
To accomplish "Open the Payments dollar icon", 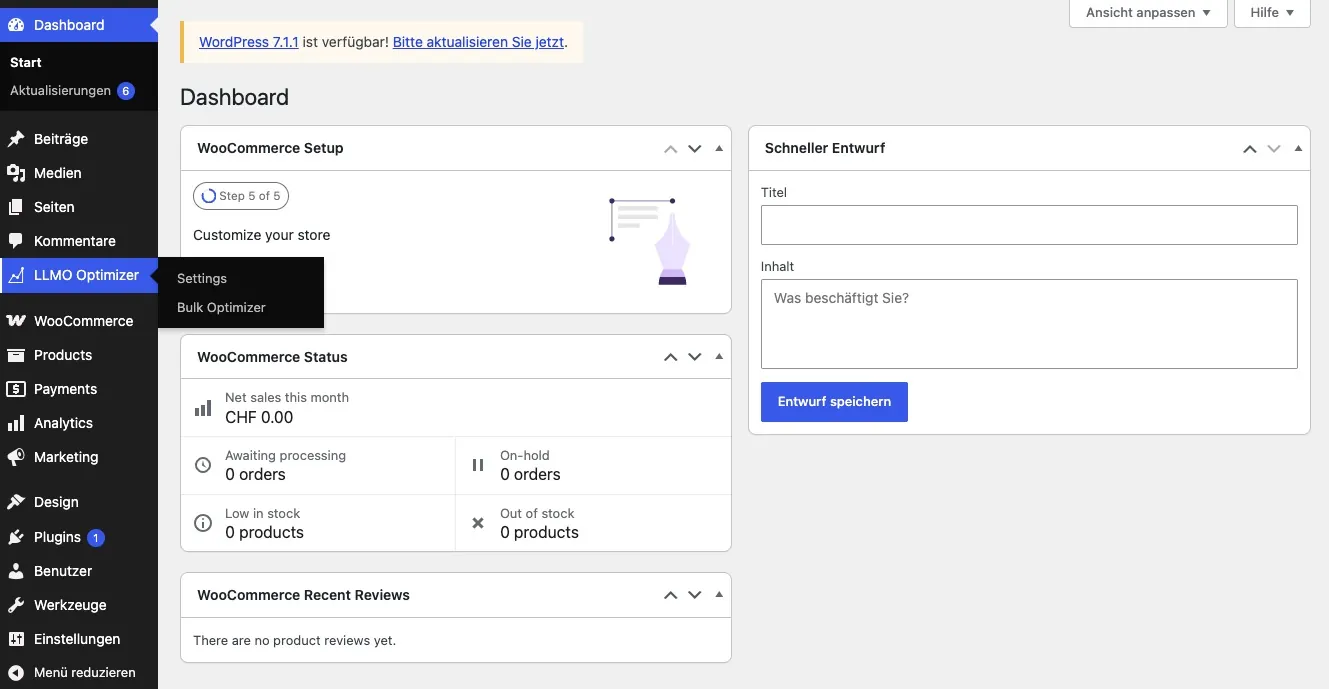I will click(x=16, y=389).
